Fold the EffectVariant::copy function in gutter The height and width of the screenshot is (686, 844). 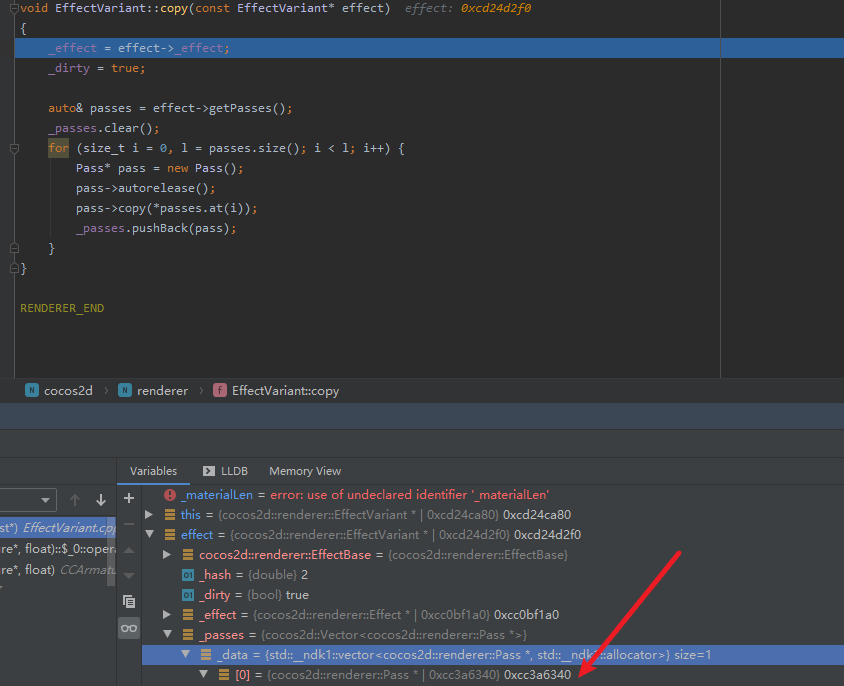(x=15, y=8)
